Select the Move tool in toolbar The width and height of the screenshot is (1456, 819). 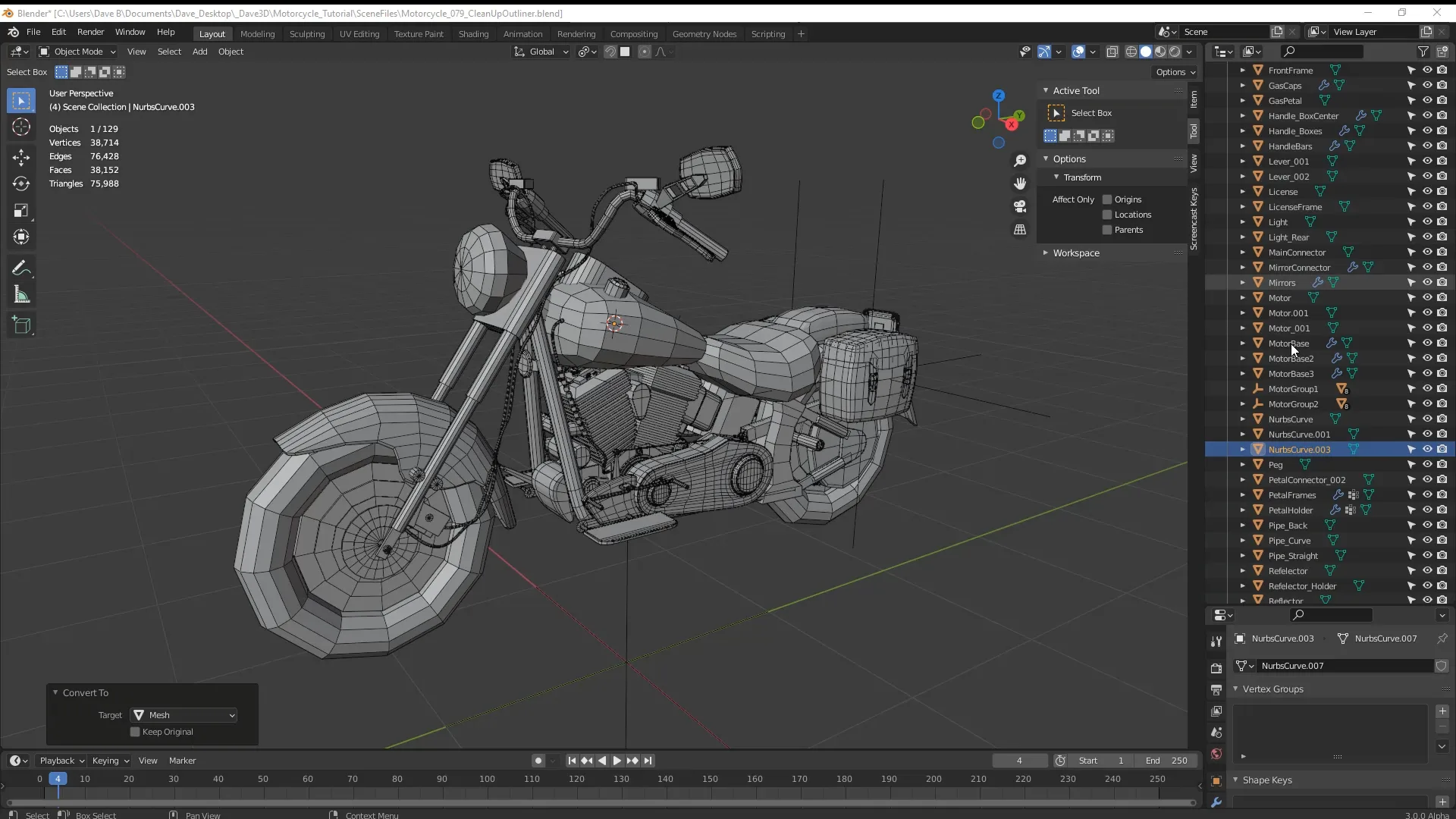[21, 158]
